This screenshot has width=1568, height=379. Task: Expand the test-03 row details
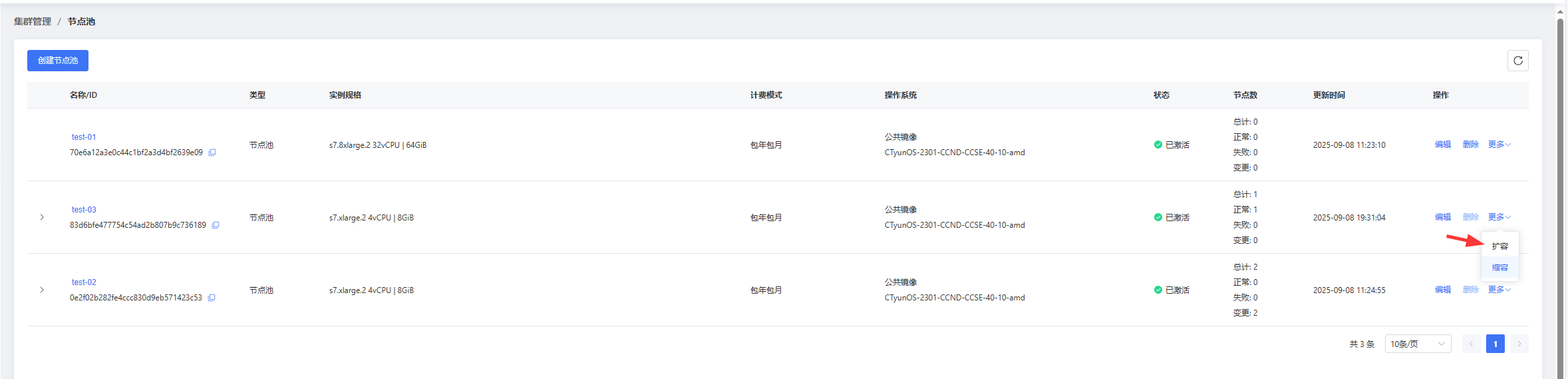pos(42,217)
